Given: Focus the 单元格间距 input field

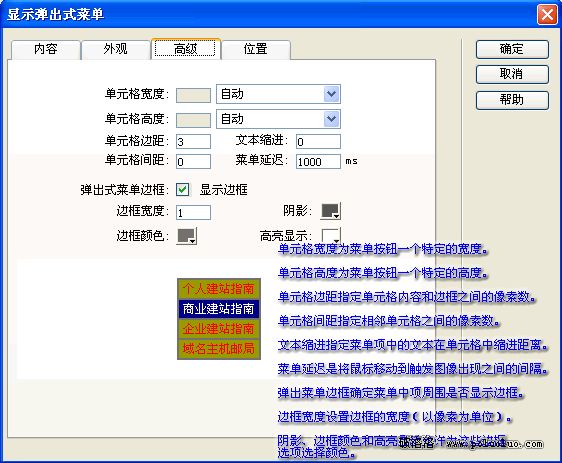Looking at the screenshot, I should pos(193,162).
